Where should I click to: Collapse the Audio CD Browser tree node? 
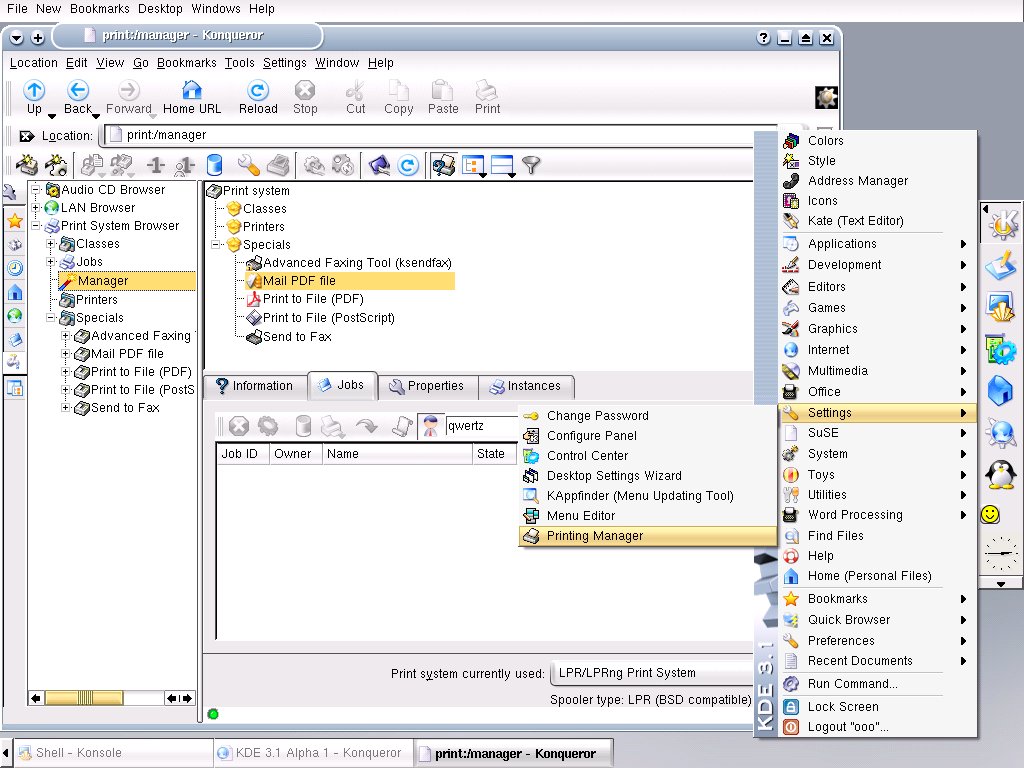37,190
